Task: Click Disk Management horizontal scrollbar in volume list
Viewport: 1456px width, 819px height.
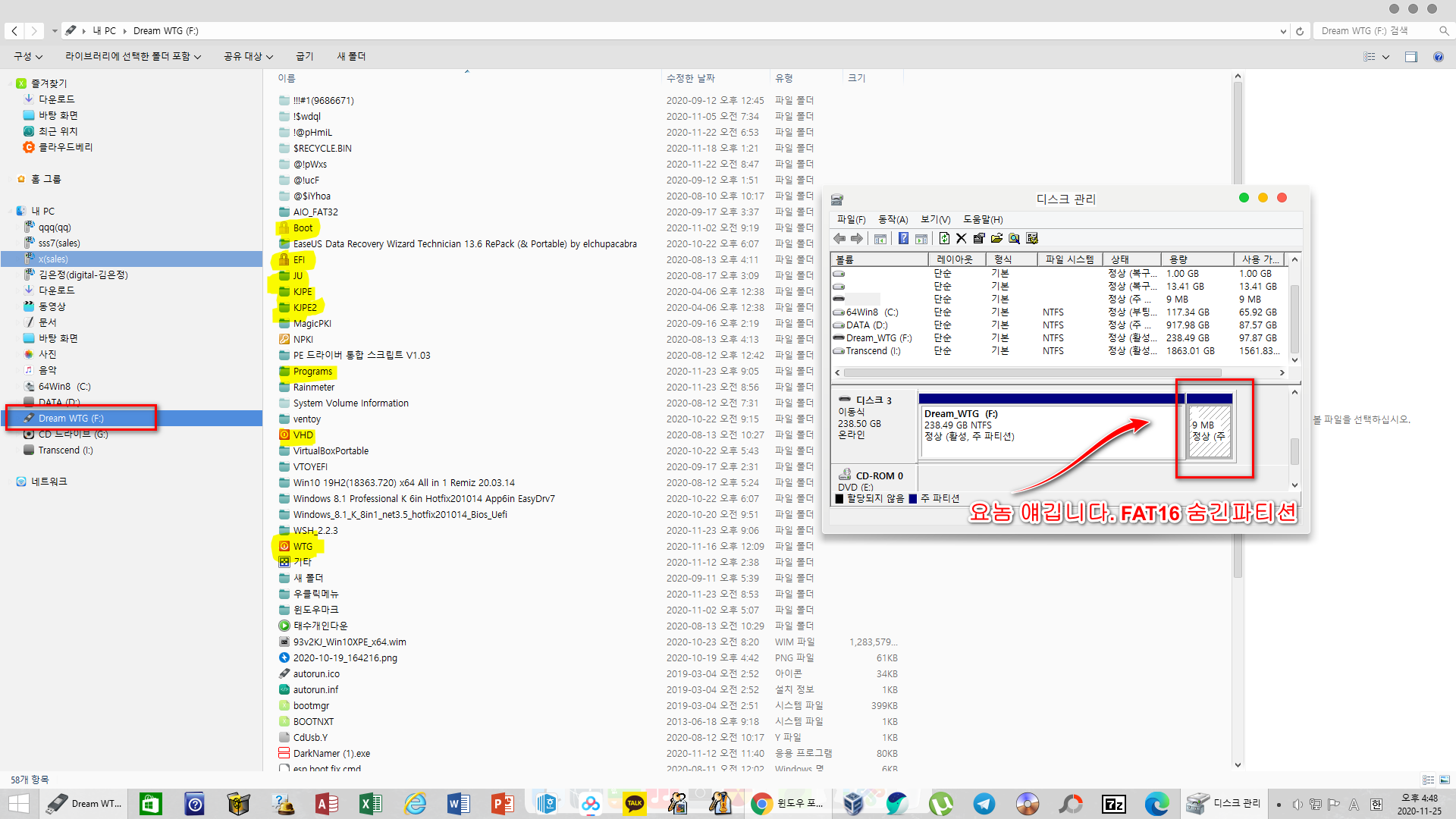Action: tap(1033, 373)
